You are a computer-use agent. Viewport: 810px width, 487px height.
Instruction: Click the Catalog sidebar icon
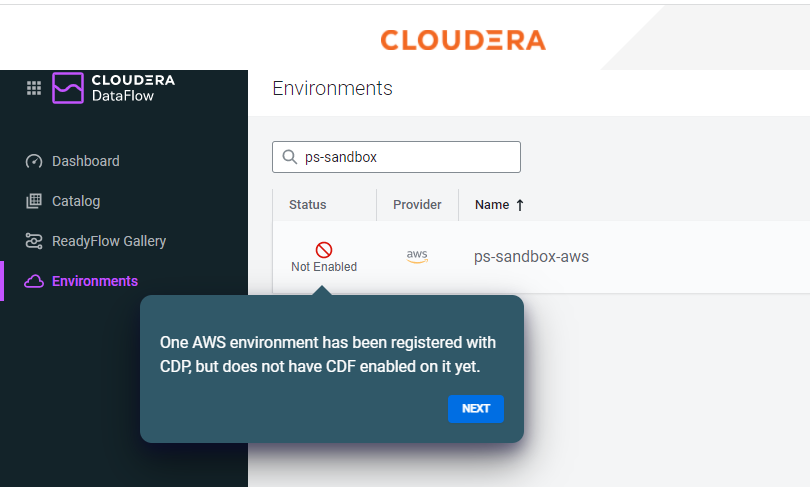coord(34,201)
